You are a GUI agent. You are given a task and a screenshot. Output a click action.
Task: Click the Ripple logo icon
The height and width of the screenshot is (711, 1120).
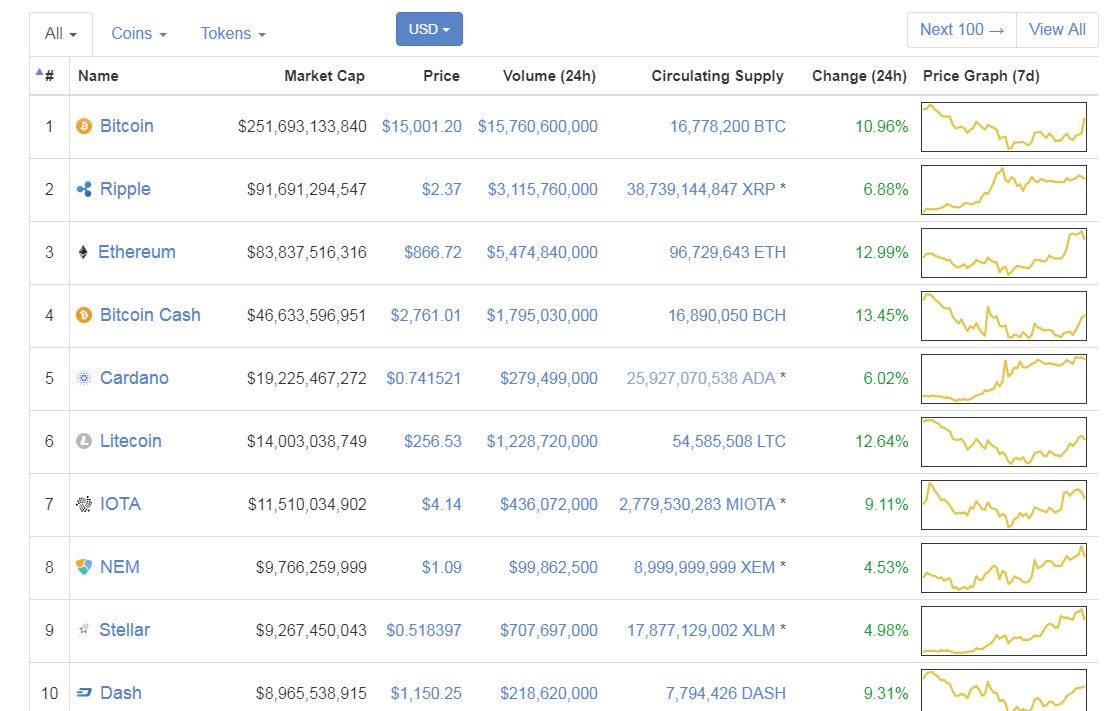pyautogui.click(x=84, y=189)
